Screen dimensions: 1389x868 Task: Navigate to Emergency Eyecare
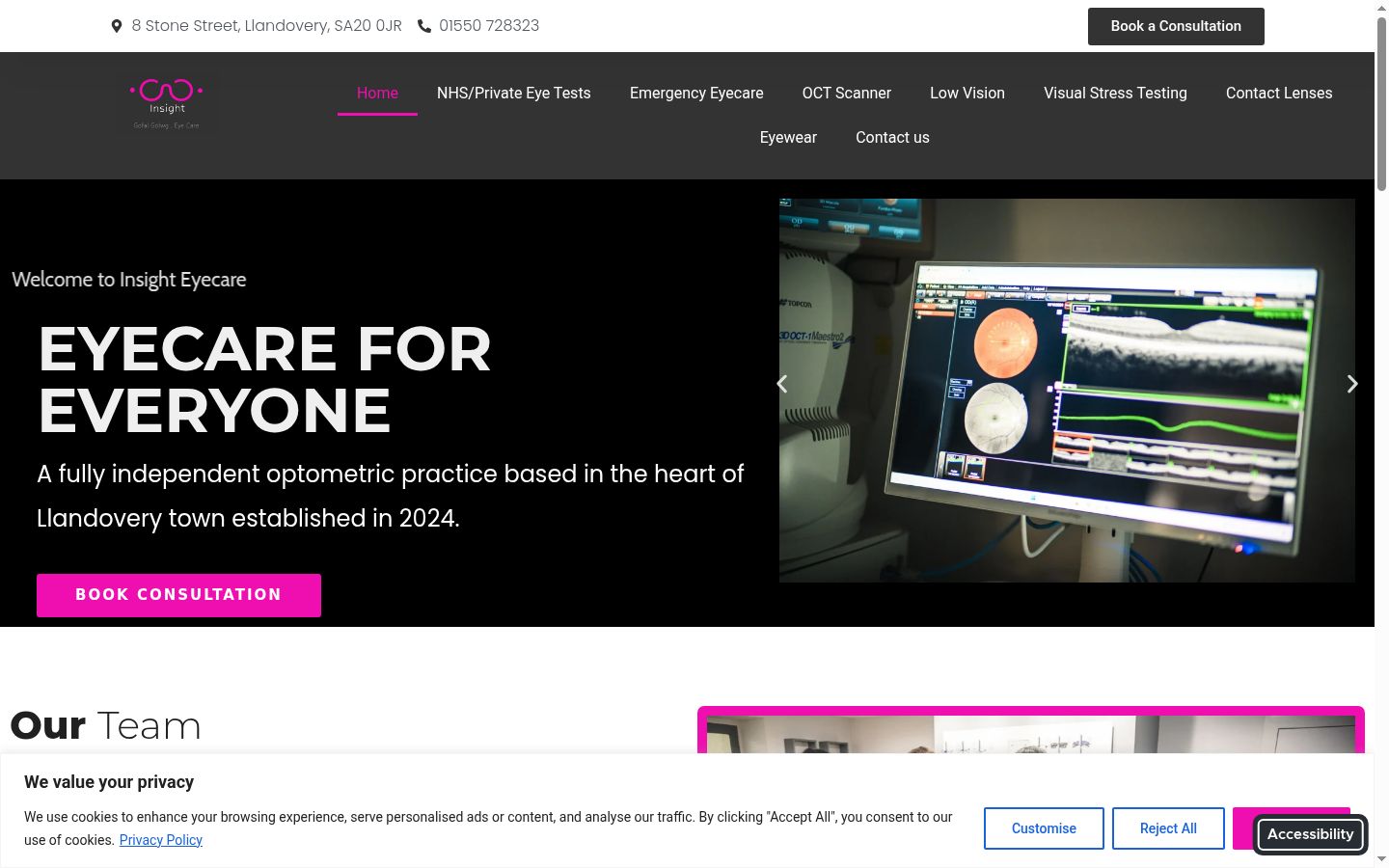point(696,93)
